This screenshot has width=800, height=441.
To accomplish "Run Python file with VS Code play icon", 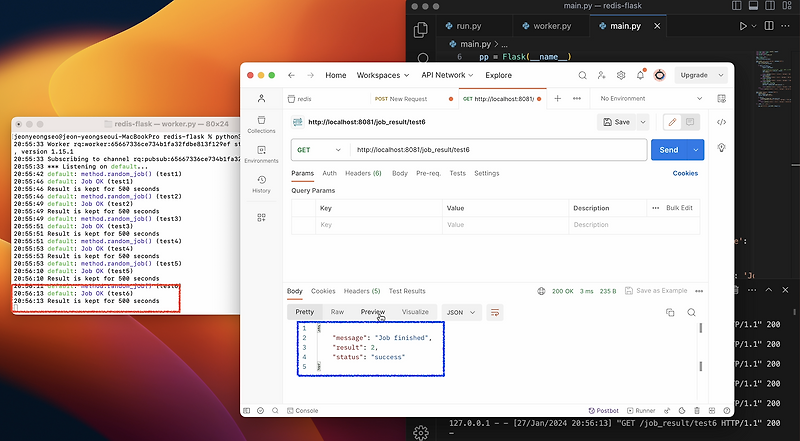I will pyautogui.click(x=743, y=26).
